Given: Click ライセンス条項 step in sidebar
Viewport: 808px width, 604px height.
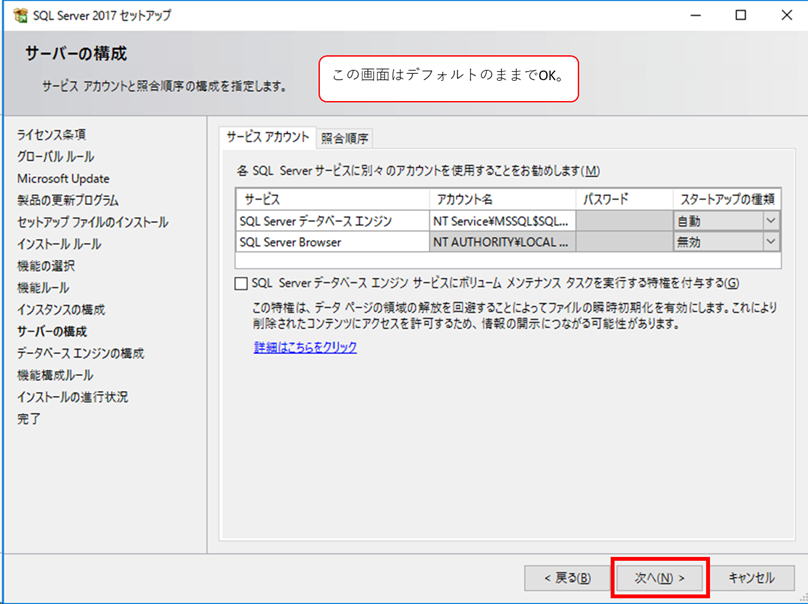Looking at the screenshot, I should pyautogui.click(x=52, y=135).
